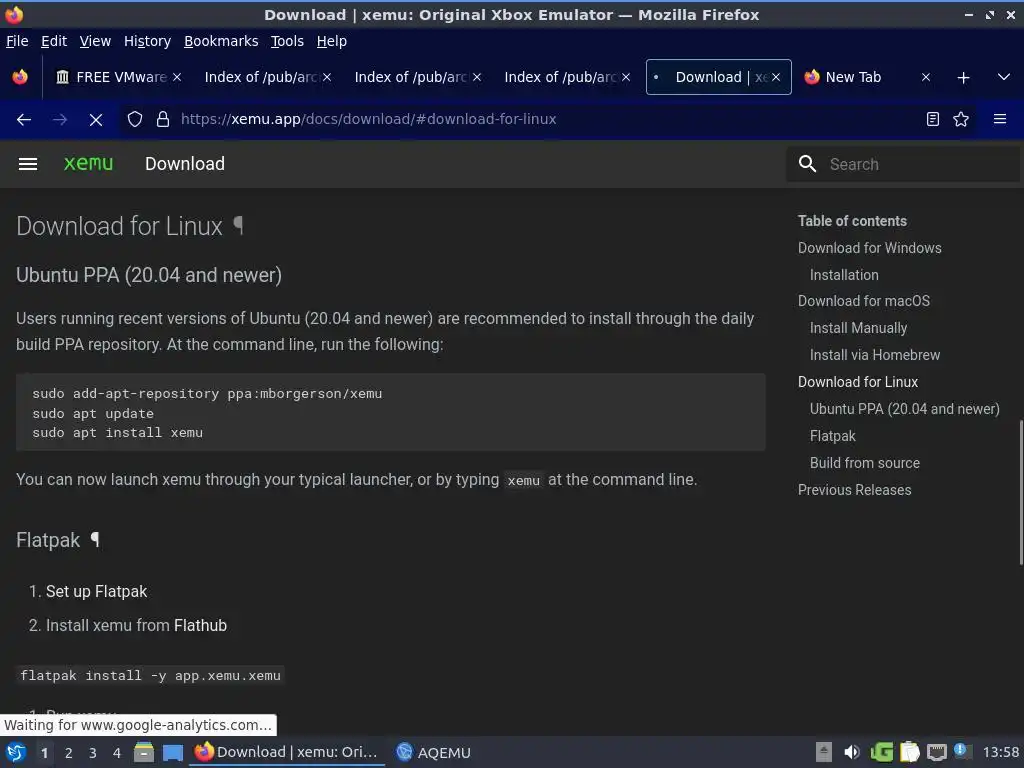Image resolution: width=1024 pixels, height=768 pixels.
Task: Open the Flathub link
Action: pyautogui.click(x=200, y=626)
